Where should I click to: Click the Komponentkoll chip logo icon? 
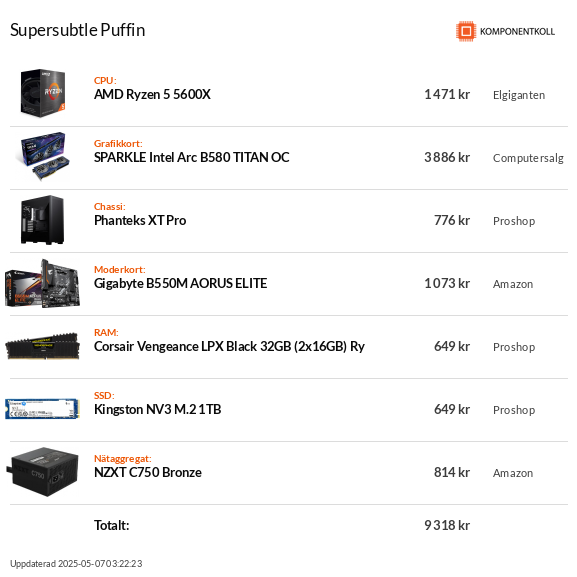tap(466, 31)
